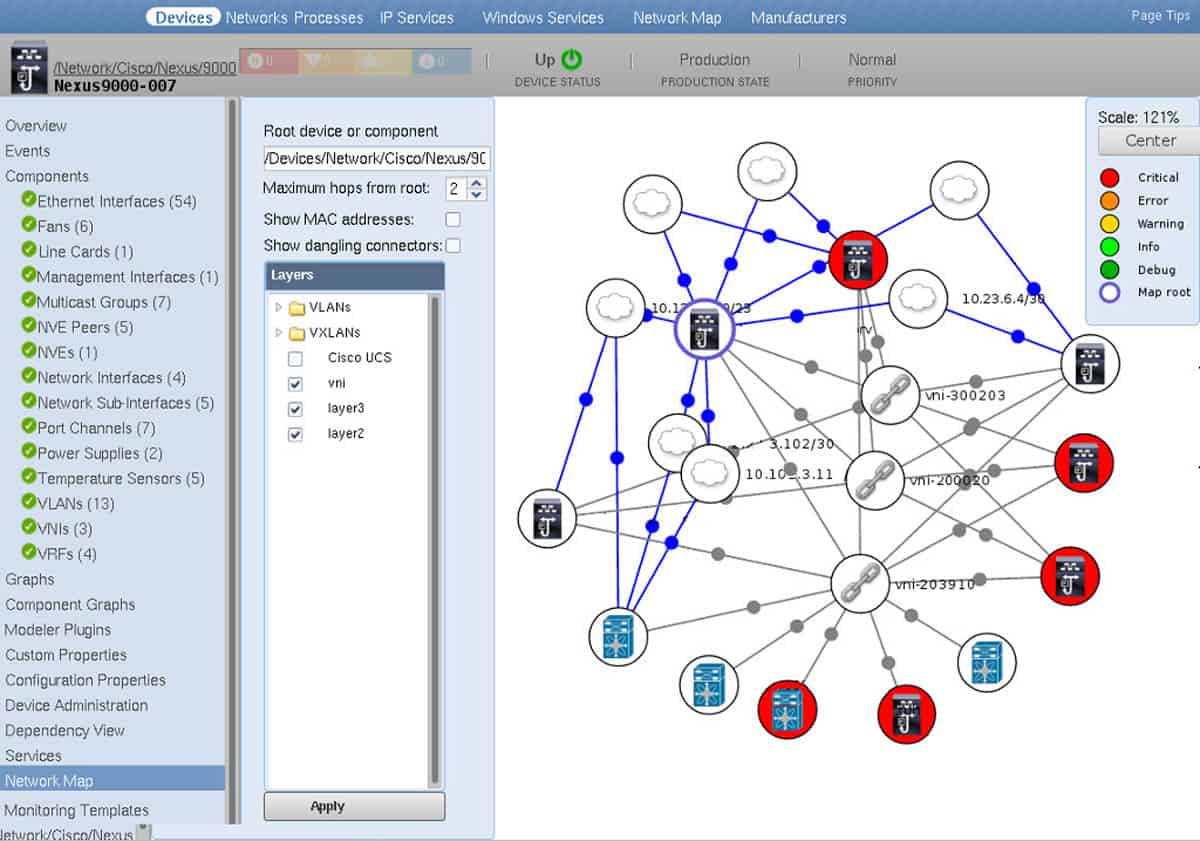Select the blue switch node joined by blue links
This screenshot has height=841, width=1200.
click(619, 636)
